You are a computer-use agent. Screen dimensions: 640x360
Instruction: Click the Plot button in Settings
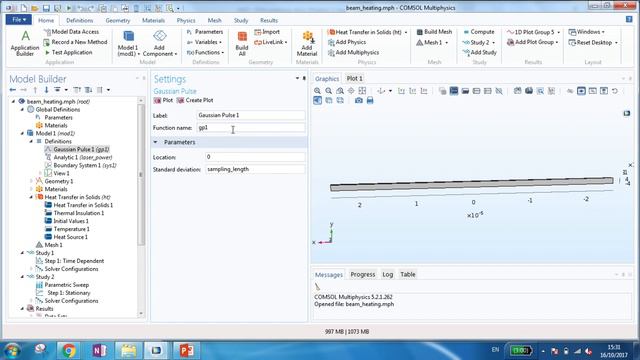click(x=163, y=100)
